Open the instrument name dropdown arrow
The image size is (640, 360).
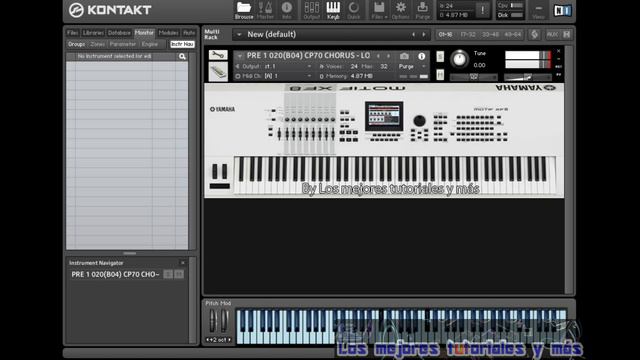click(x=240, y=56)
